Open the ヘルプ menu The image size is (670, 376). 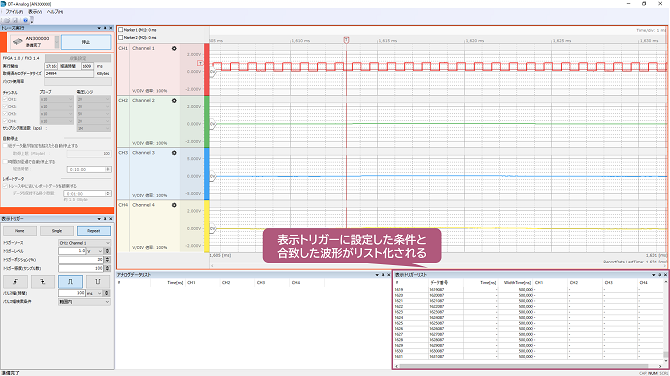coord(55,12)
